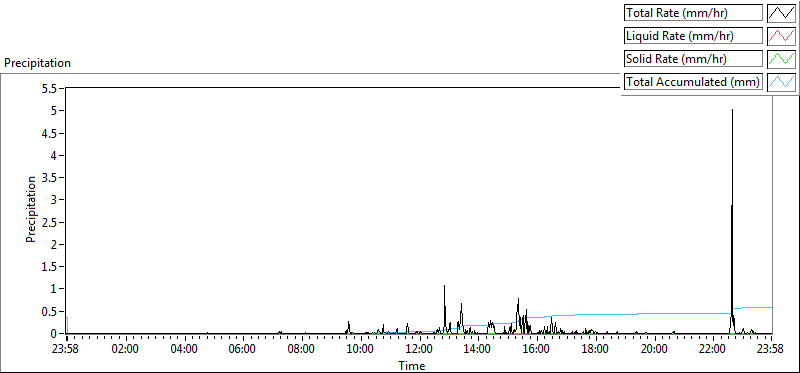The height and width of the screenshot is (373, 800).
Task: Click the 'Time' X-axis label
Action: click(x=411, y=365)
